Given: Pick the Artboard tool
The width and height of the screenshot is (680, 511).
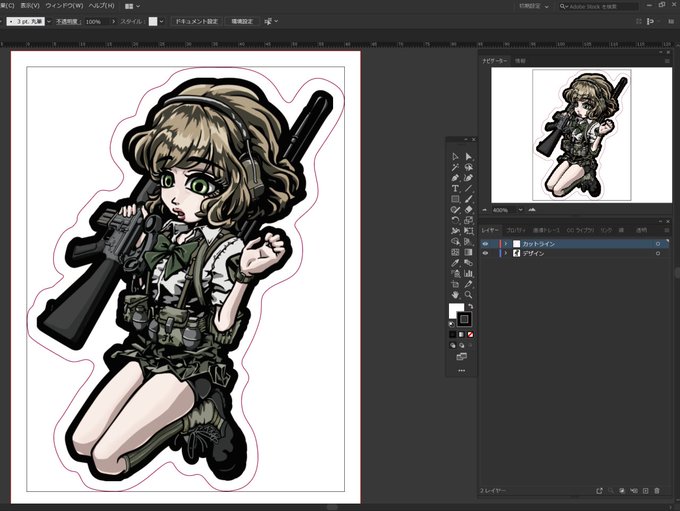Looking at the screenshot, I should pos(455,284).
